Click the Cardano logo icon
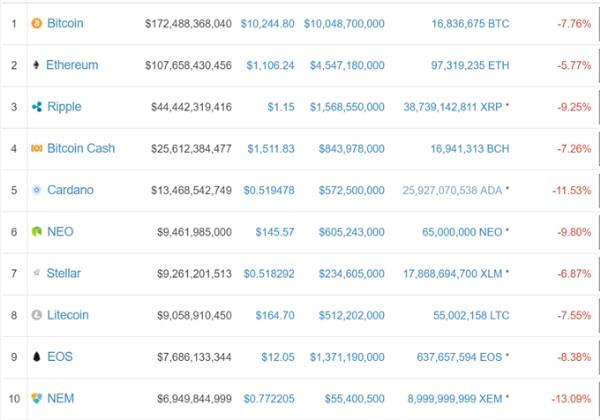The image size is (600, 420). (37, 190)
